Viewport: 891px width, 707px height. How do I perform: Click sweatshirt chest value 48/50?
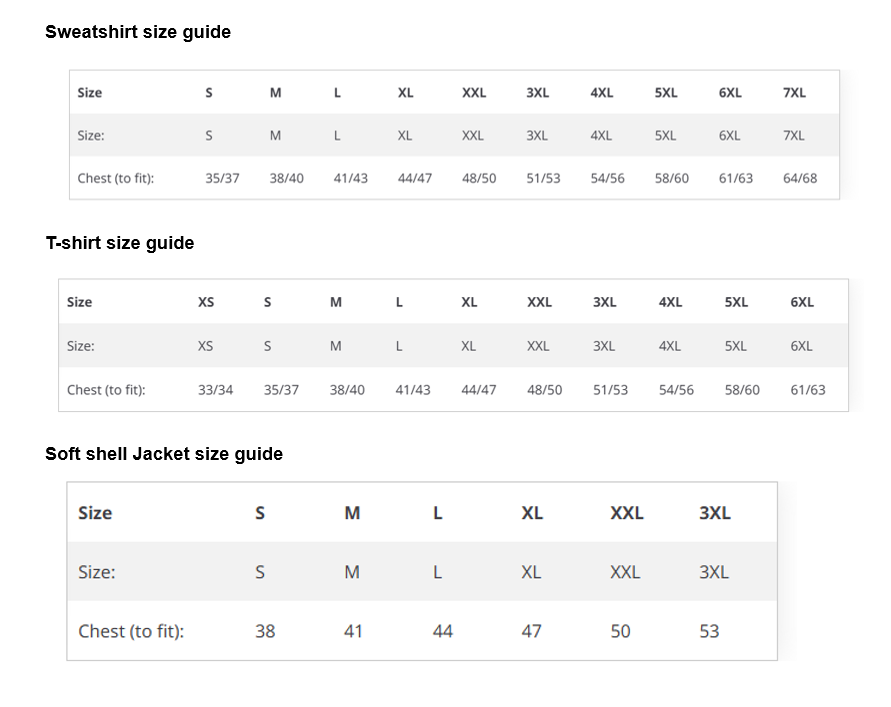[479, 178]
